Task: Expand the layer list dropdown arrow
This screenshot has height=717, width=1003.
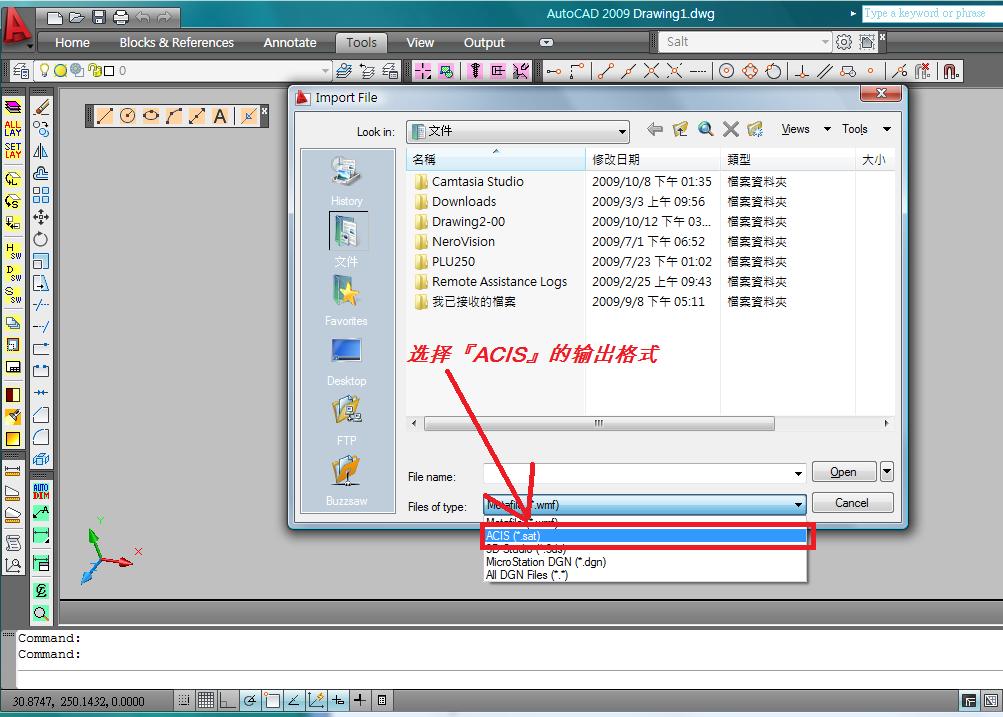Action: tap(325, 70)
